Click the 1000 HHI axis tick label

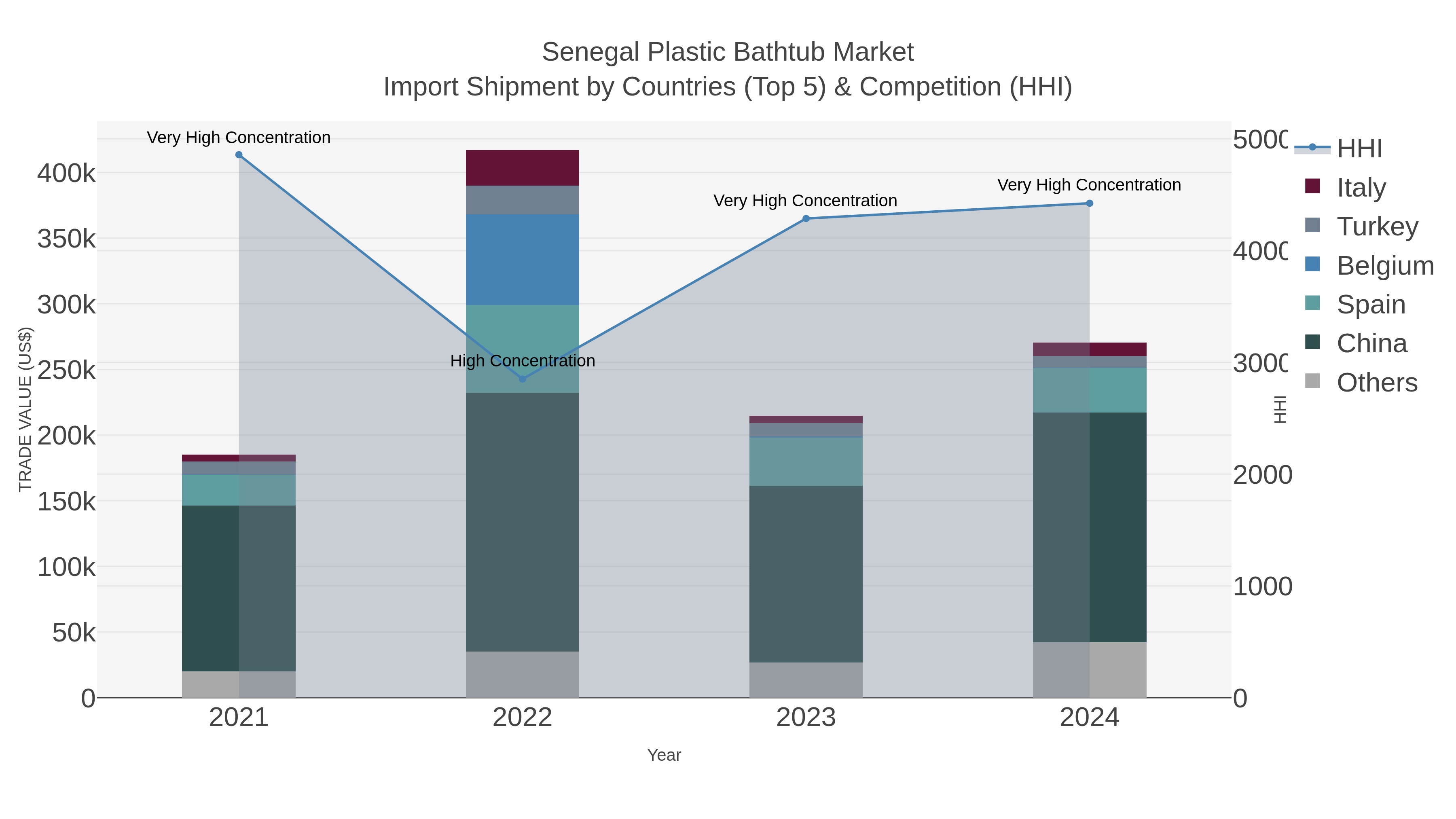click(x=1263, y=587)
